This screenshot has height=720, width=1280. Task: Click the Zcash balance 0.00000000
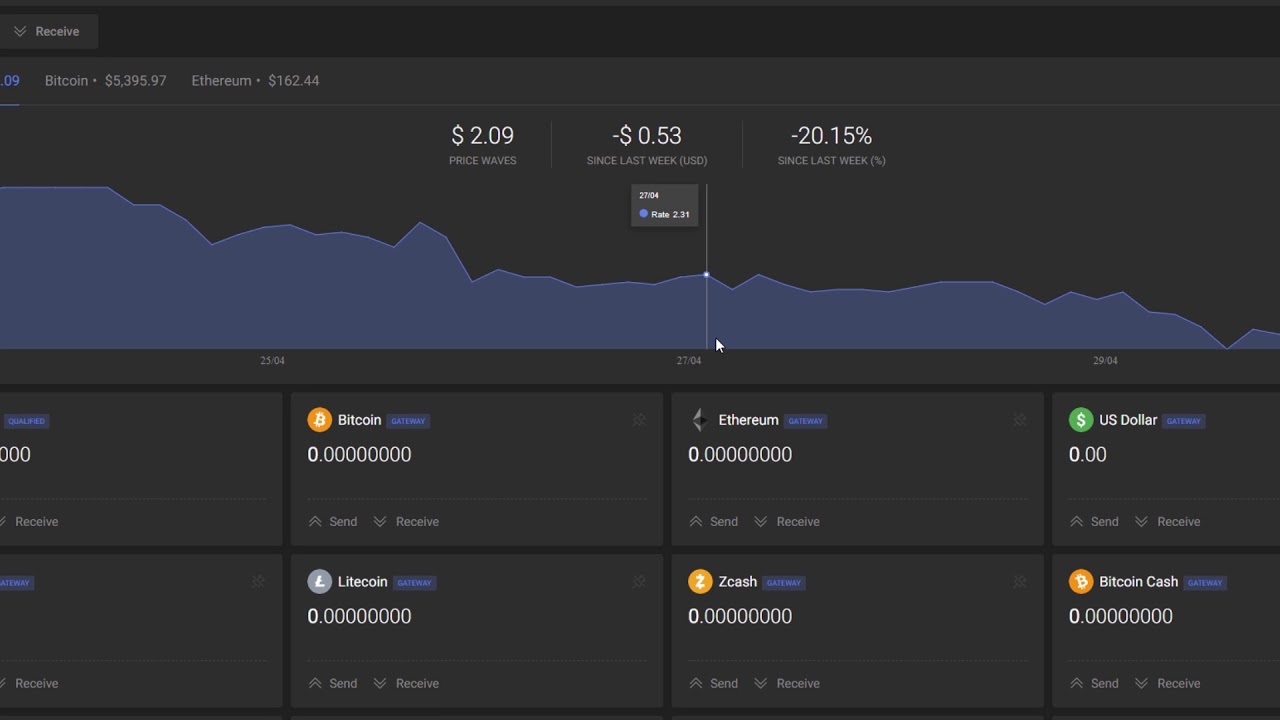(x=740, y=617)
